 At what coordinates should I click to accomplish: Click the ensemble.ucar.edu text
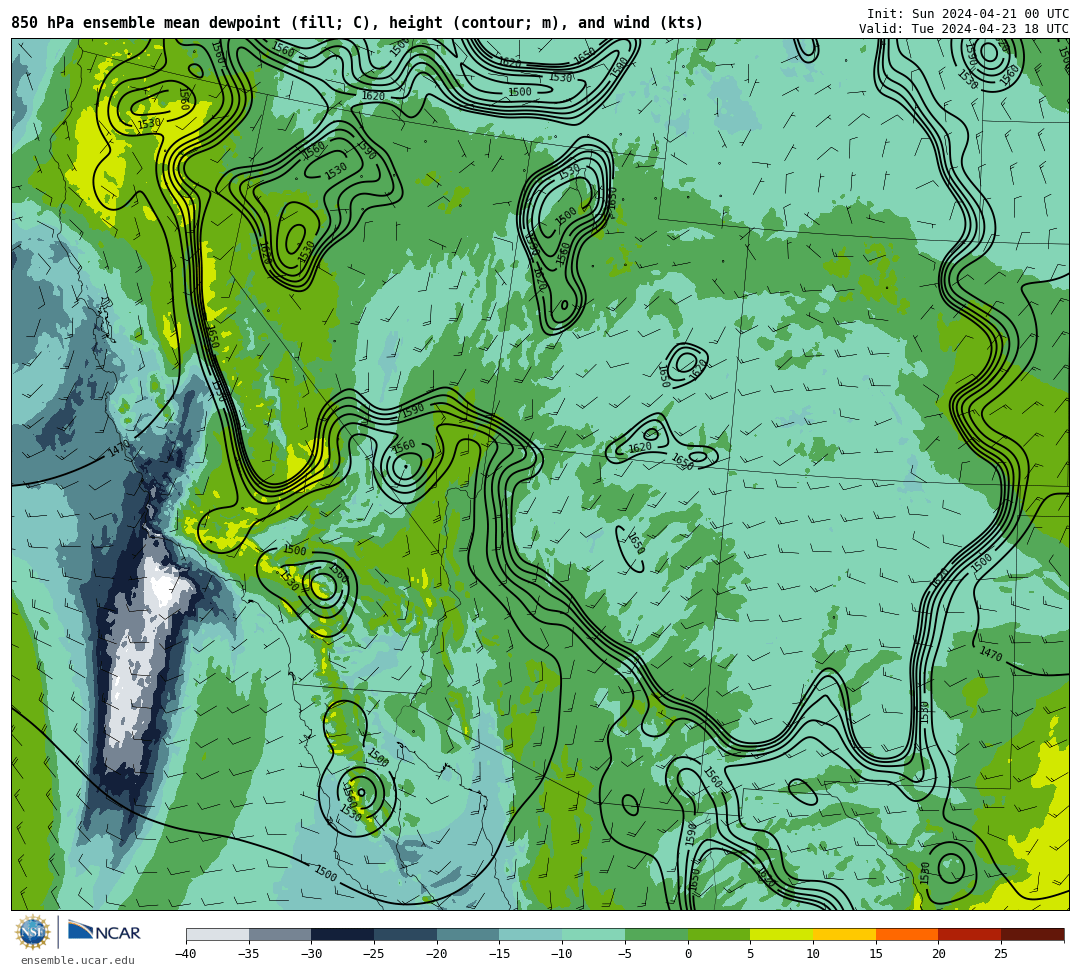(78, 960)
